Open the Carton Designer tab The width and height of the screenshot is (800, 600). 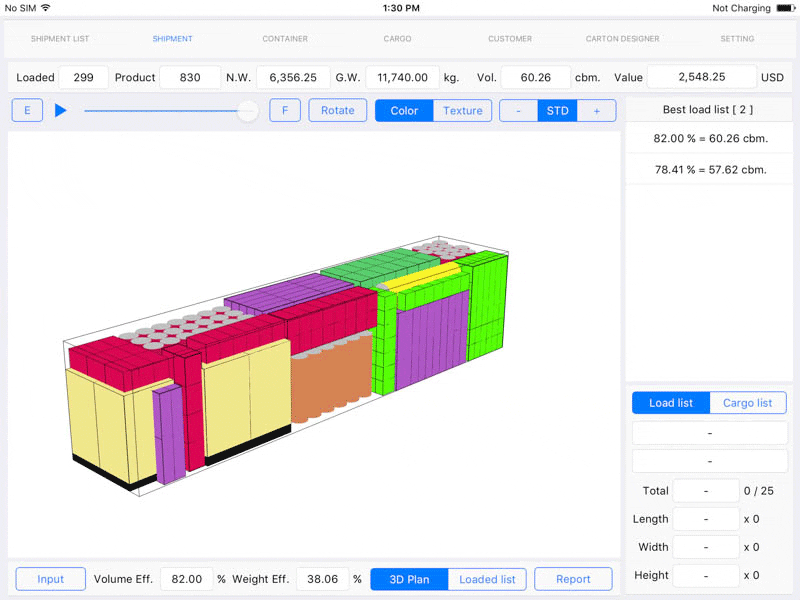pos(622,39)
